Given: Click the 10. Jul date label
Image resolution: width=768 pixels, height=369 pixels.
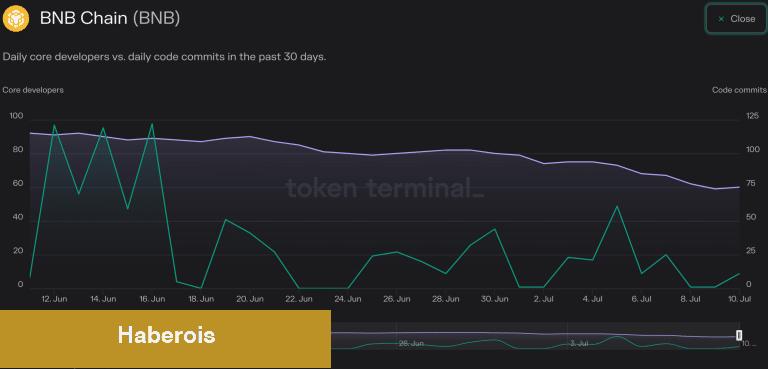Looking at the screenshot, I should pos(740,298).
